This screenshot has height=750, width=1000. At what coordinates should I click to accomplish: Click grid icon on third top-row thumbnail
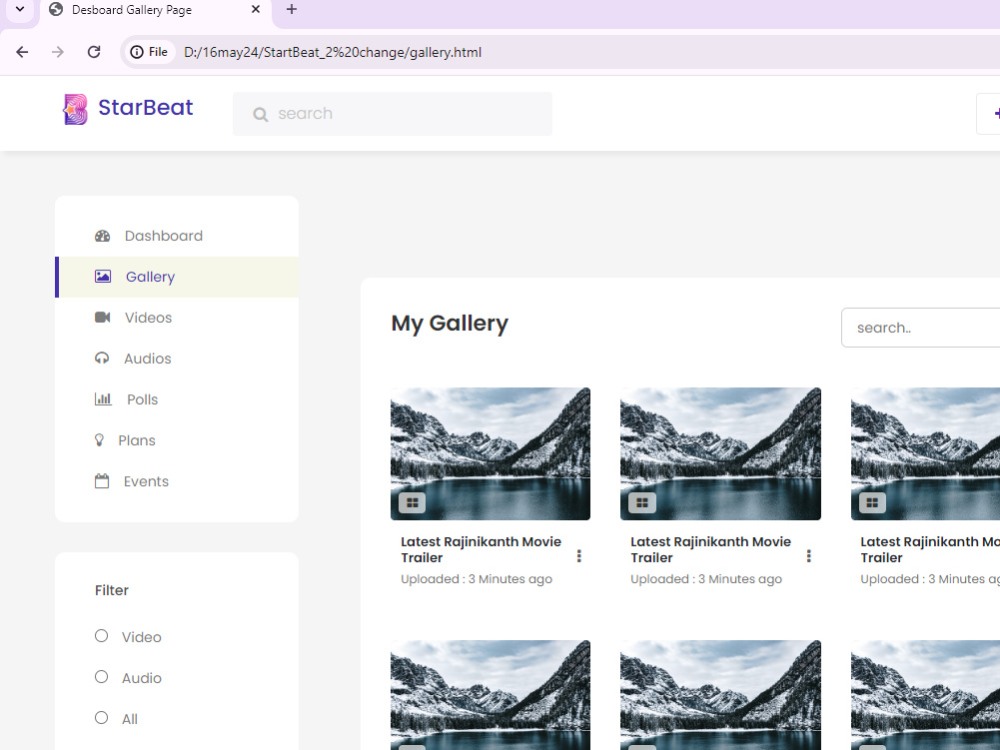coord(872,503)
